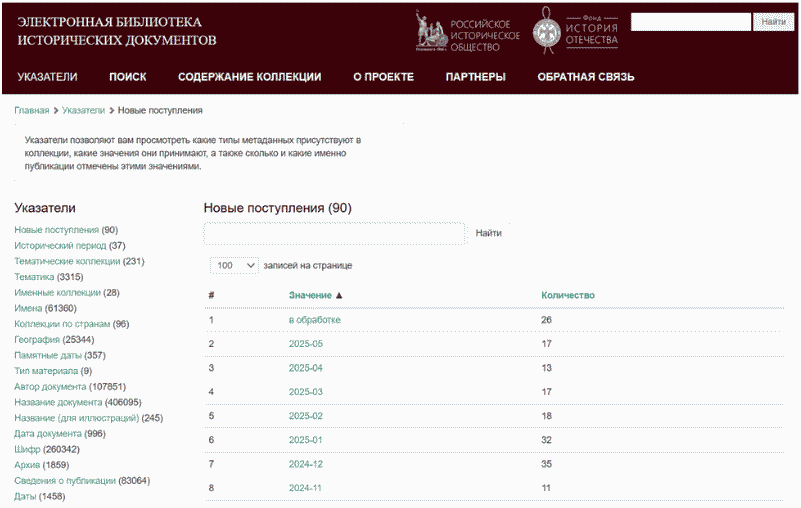Click the site title Электронная библиотека исторических документов

pyautogui.click(x=116, y=31)
